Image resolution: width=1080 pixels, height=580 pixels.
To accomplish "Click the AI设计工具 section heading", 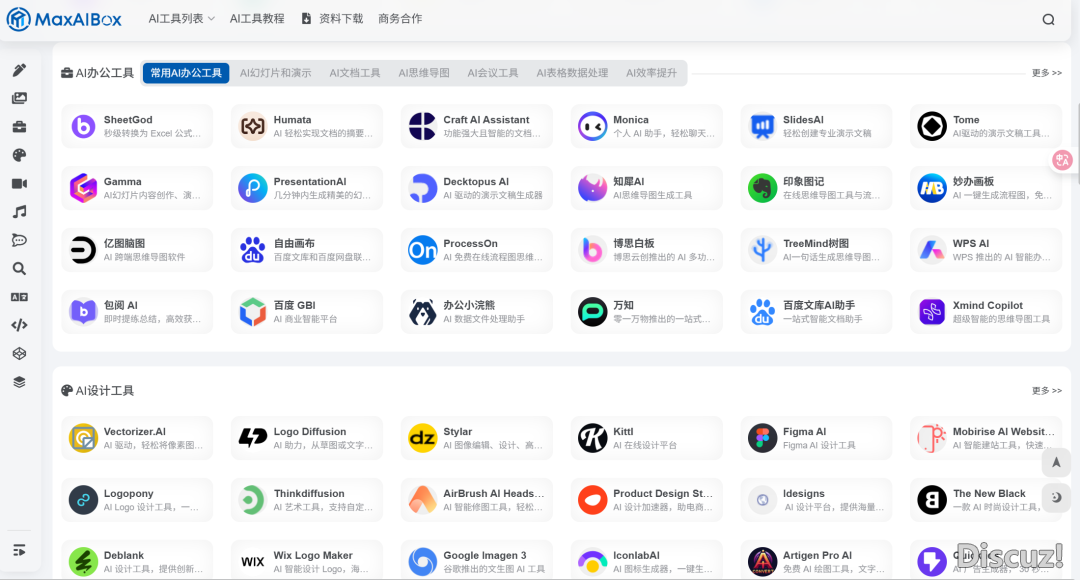I will point(98,391).
